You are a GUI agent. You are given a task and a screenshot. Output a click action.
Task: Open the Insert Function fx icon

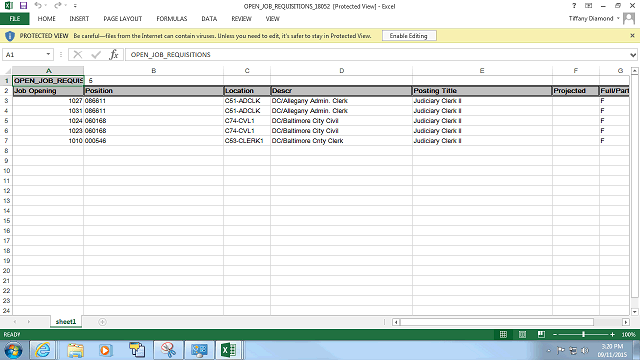coord(114,54)
